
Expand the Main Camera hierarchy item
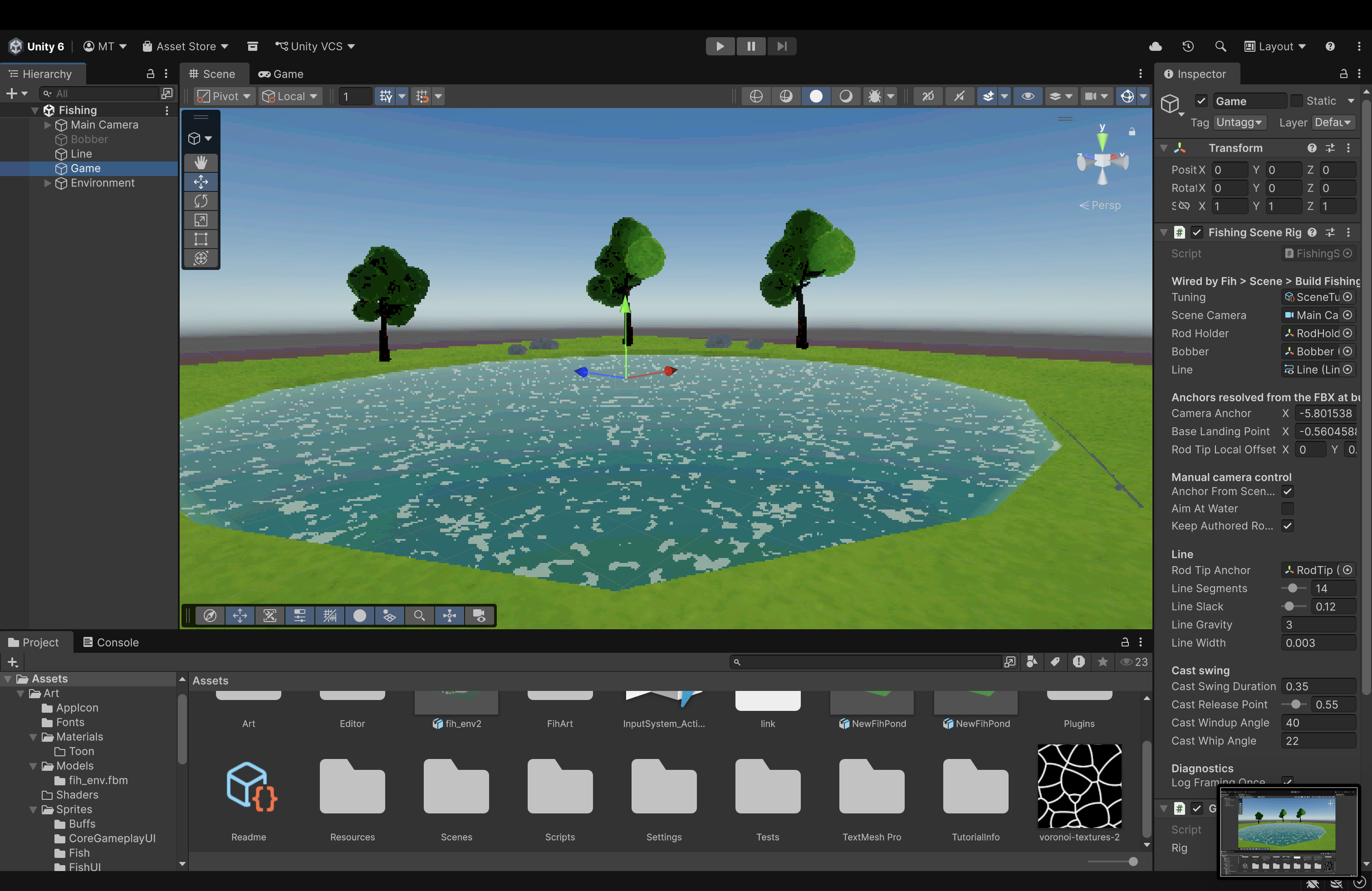click(48, 125)
